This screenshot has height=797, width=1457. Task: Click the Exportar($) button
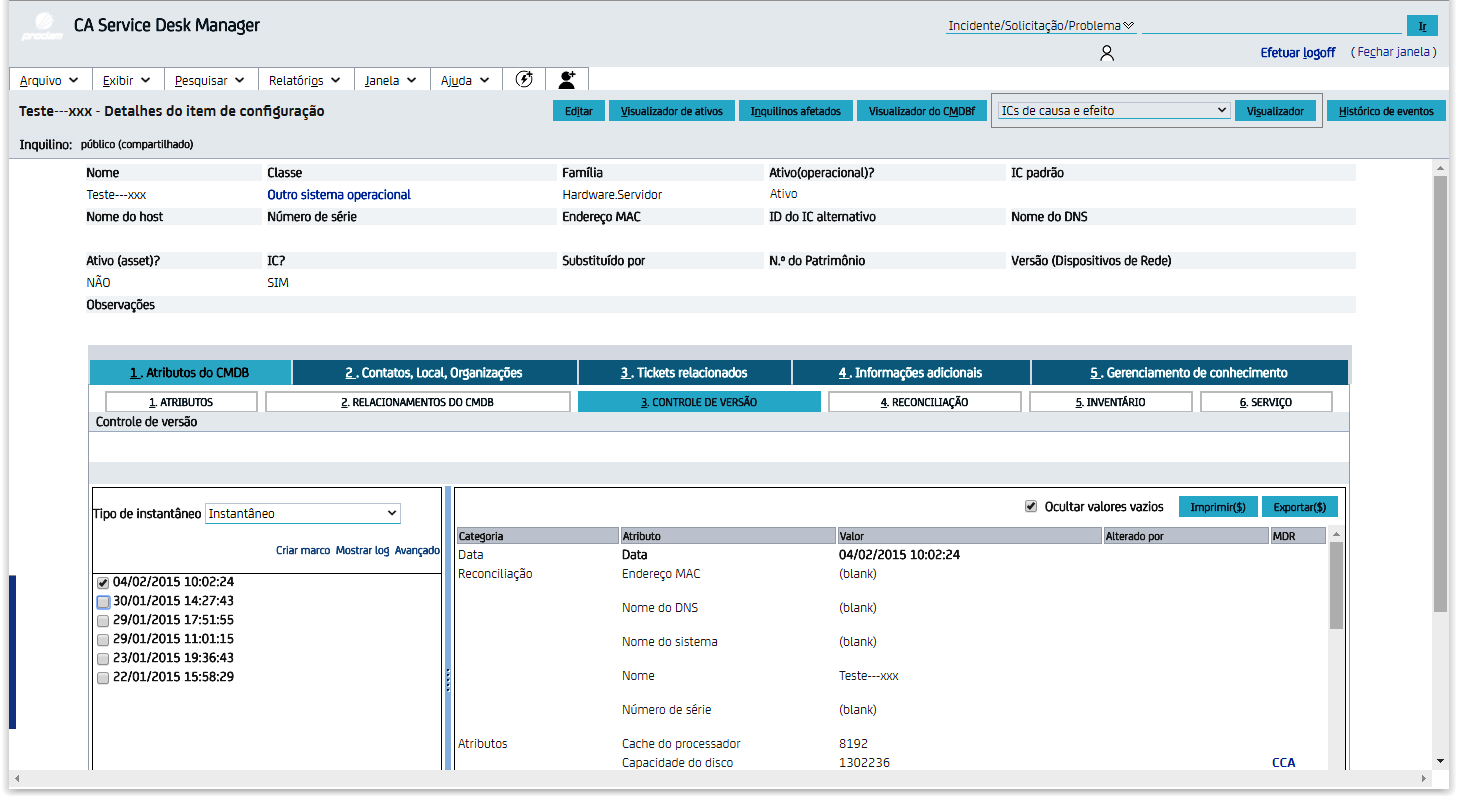1300,507
